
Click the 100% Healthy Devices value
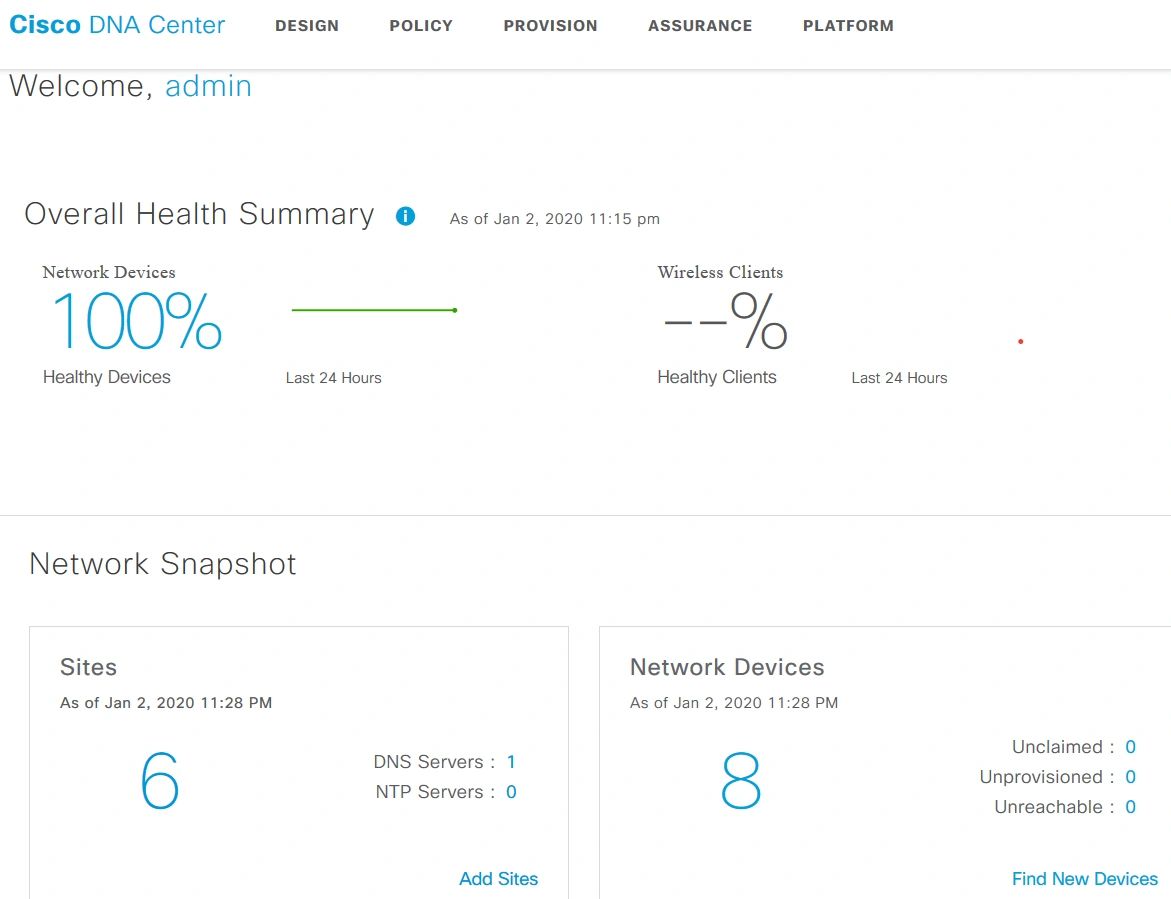[136, 321]
